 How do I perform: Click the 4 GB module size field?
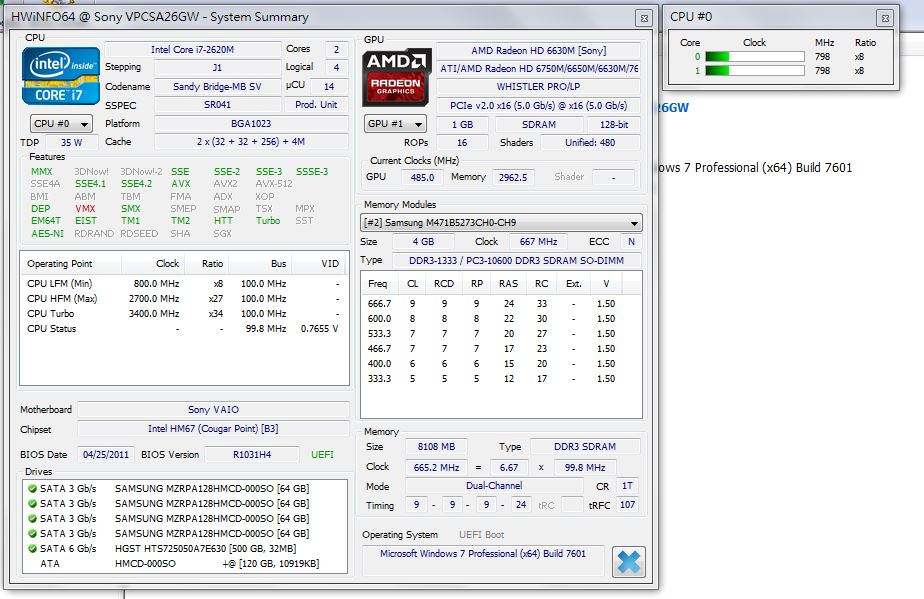pos(423,242)
